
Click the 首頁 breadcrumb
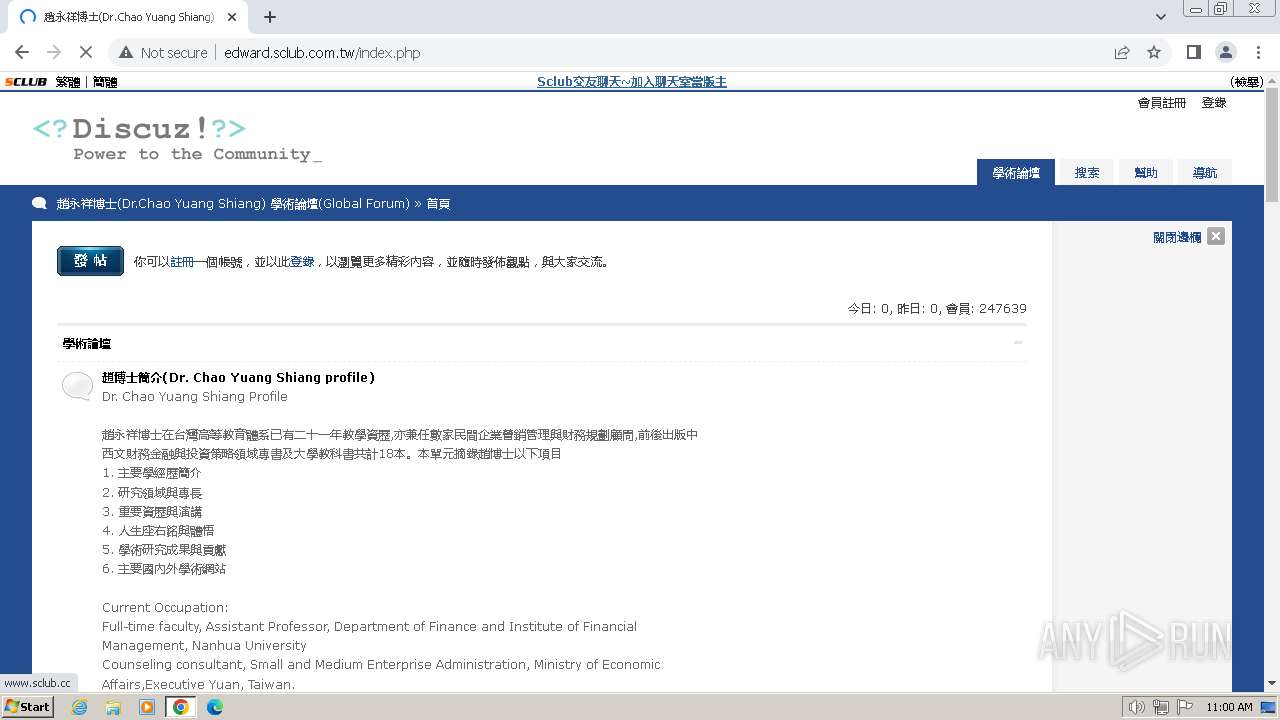438,203
